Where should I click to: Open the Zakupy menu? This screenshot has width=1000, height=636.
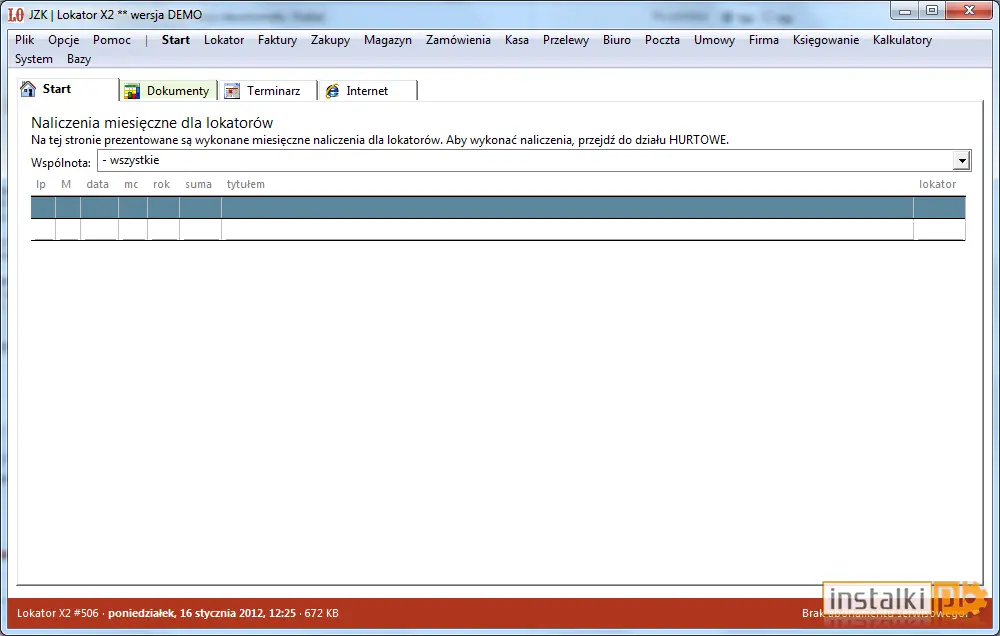pyautogui.click(x=330, y=40)
